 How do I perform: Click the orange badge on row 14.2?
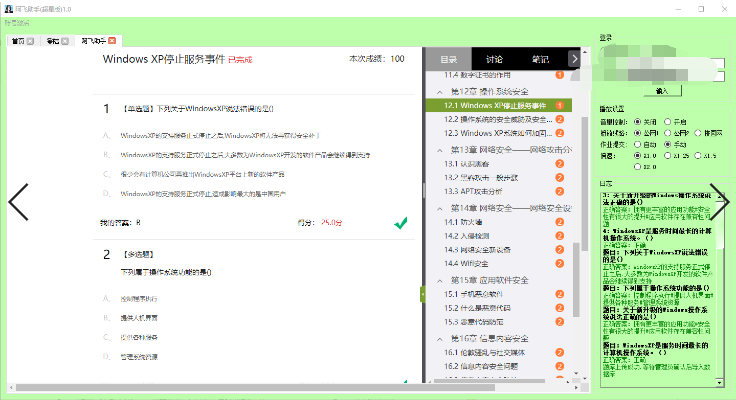pos(560,236)
